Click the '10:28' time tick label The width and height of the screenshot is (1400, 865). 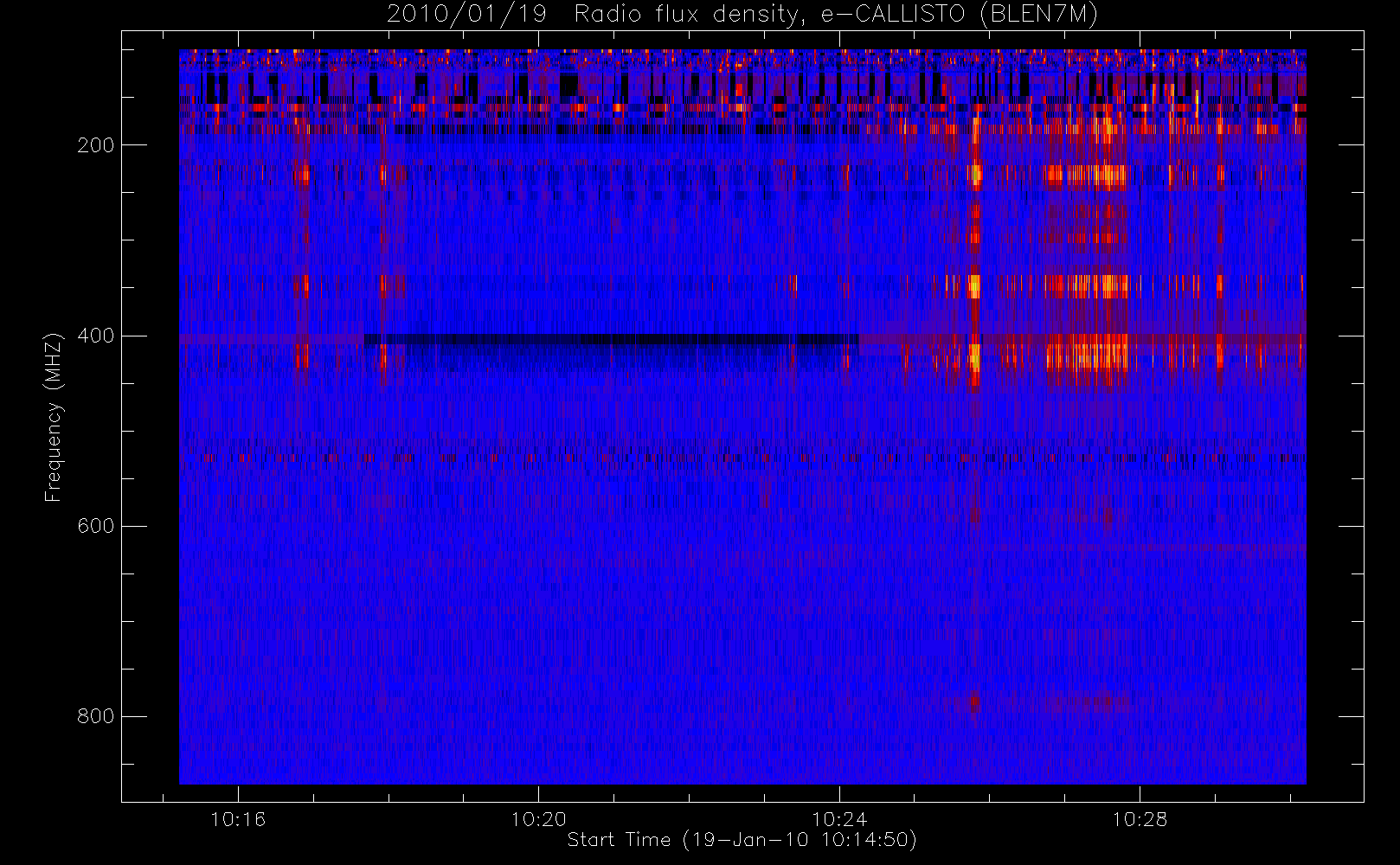point(1140,819)
